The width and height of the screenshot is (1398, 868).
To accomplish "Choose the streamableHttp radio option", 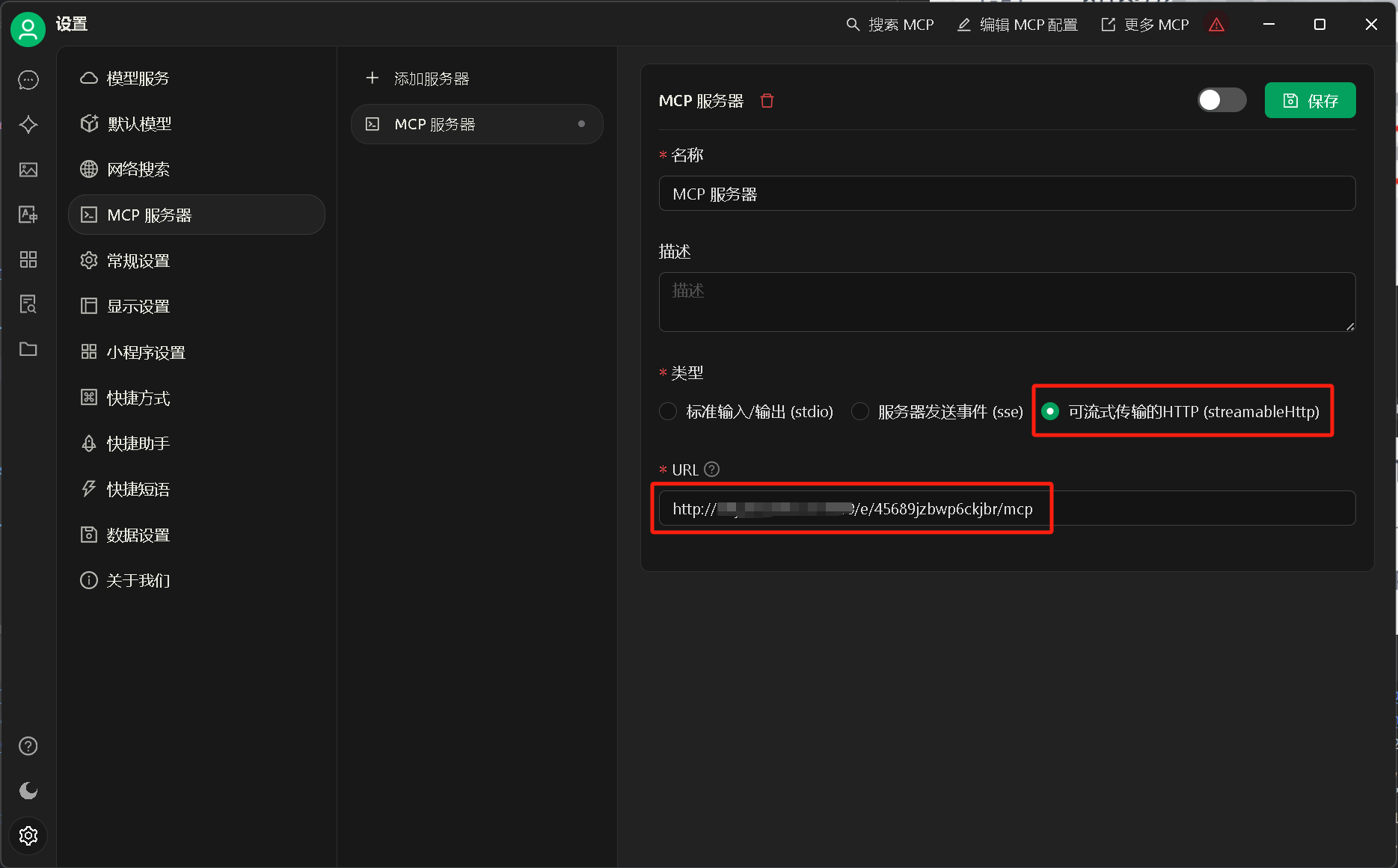I will point(1050,412).
